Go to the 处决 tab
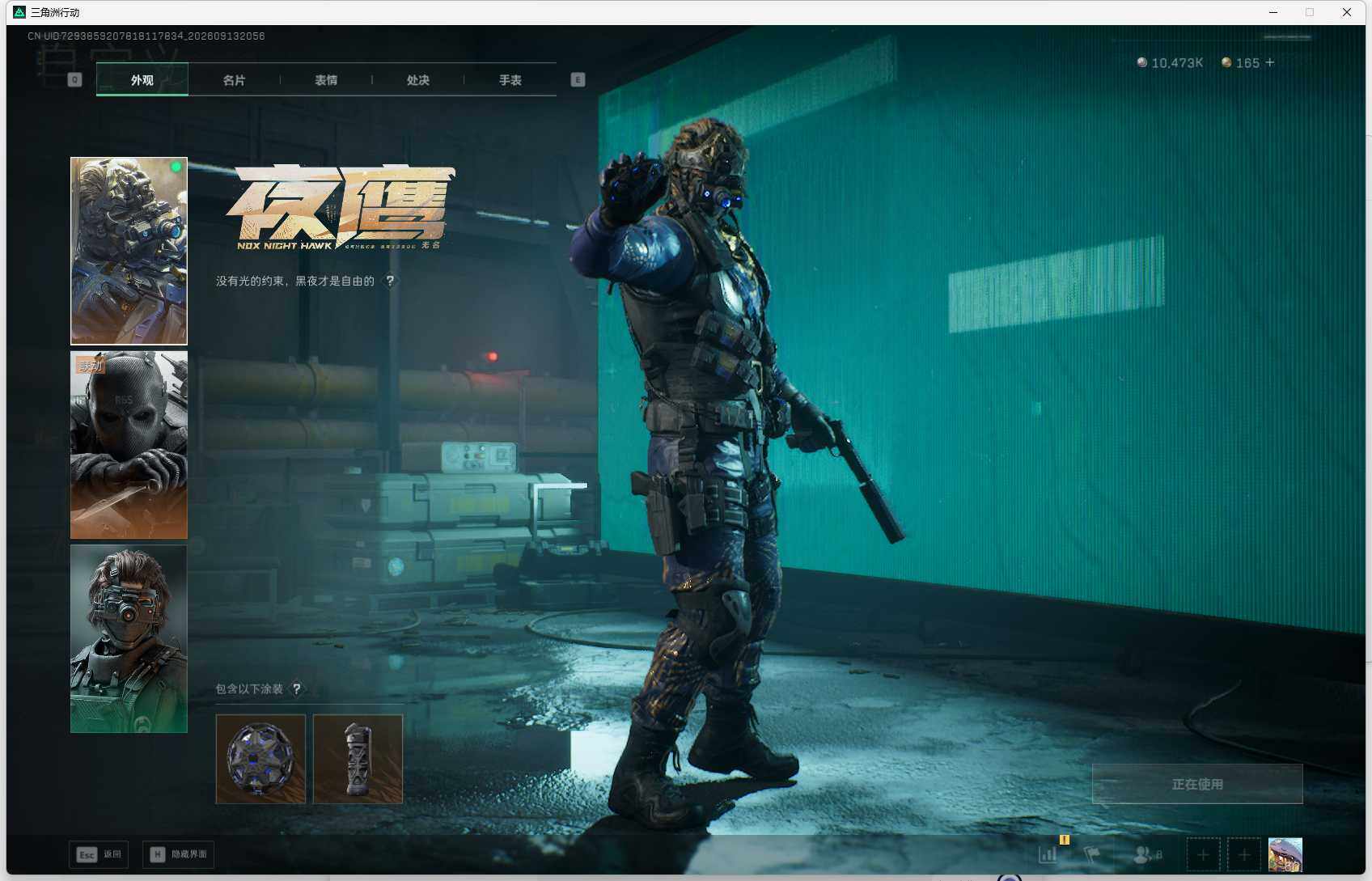Image resolution: width=1372 pixels, height=881 pixels. pyautogui.click(x=418, y=80)
